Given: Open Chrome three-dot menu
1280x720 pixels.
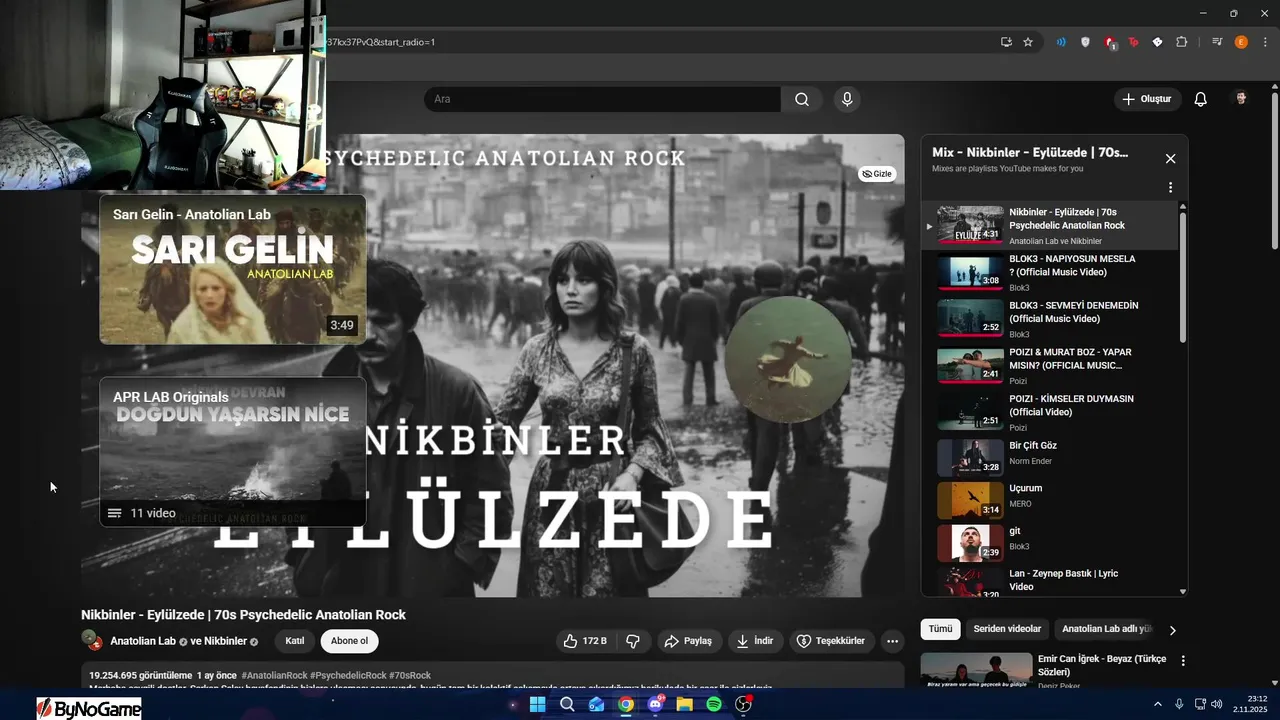Looking at the screenshot, I should [1265, 42].
